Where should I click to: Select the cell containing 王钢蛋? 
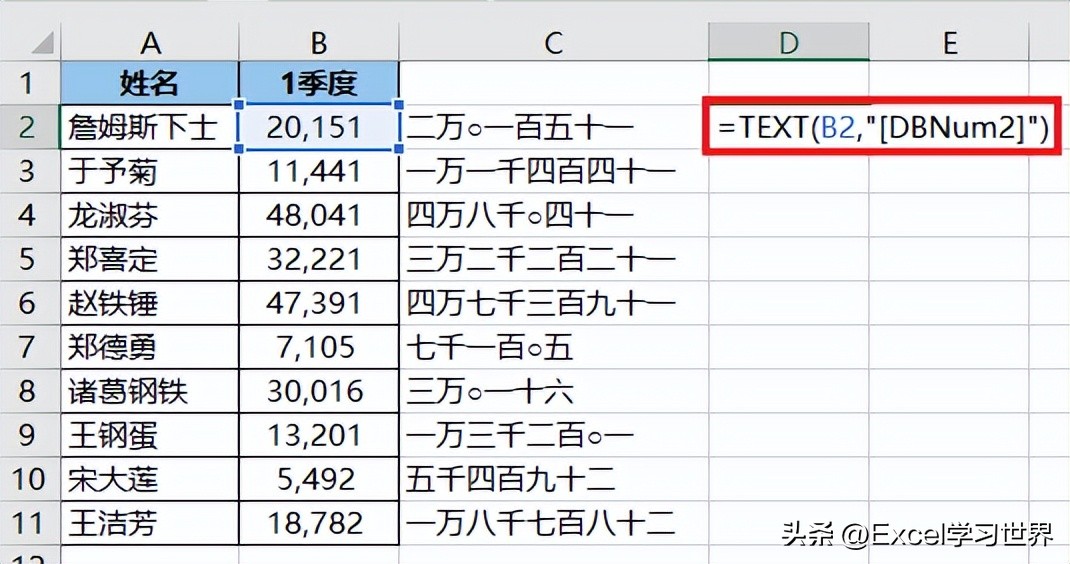150,435
